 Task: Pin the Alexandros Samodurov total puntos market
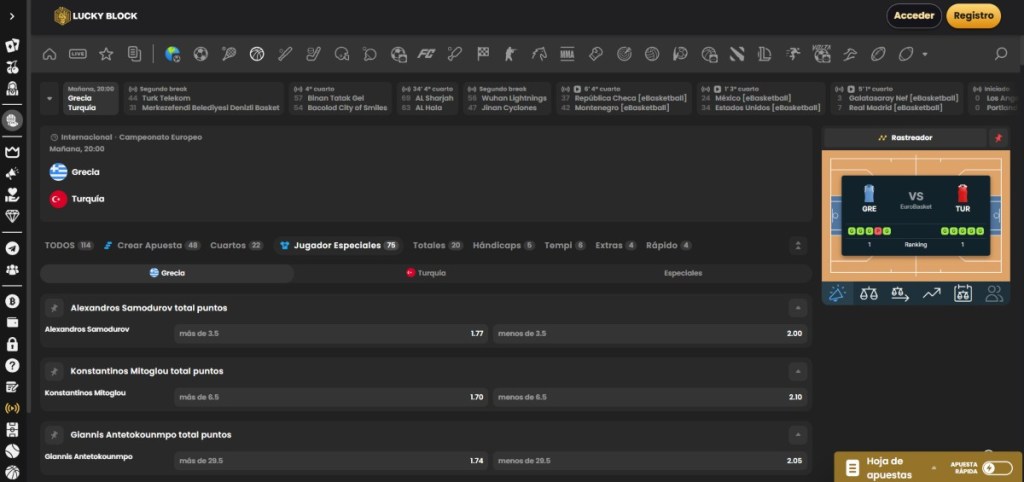pyautogui.click(x=54, y=308)
